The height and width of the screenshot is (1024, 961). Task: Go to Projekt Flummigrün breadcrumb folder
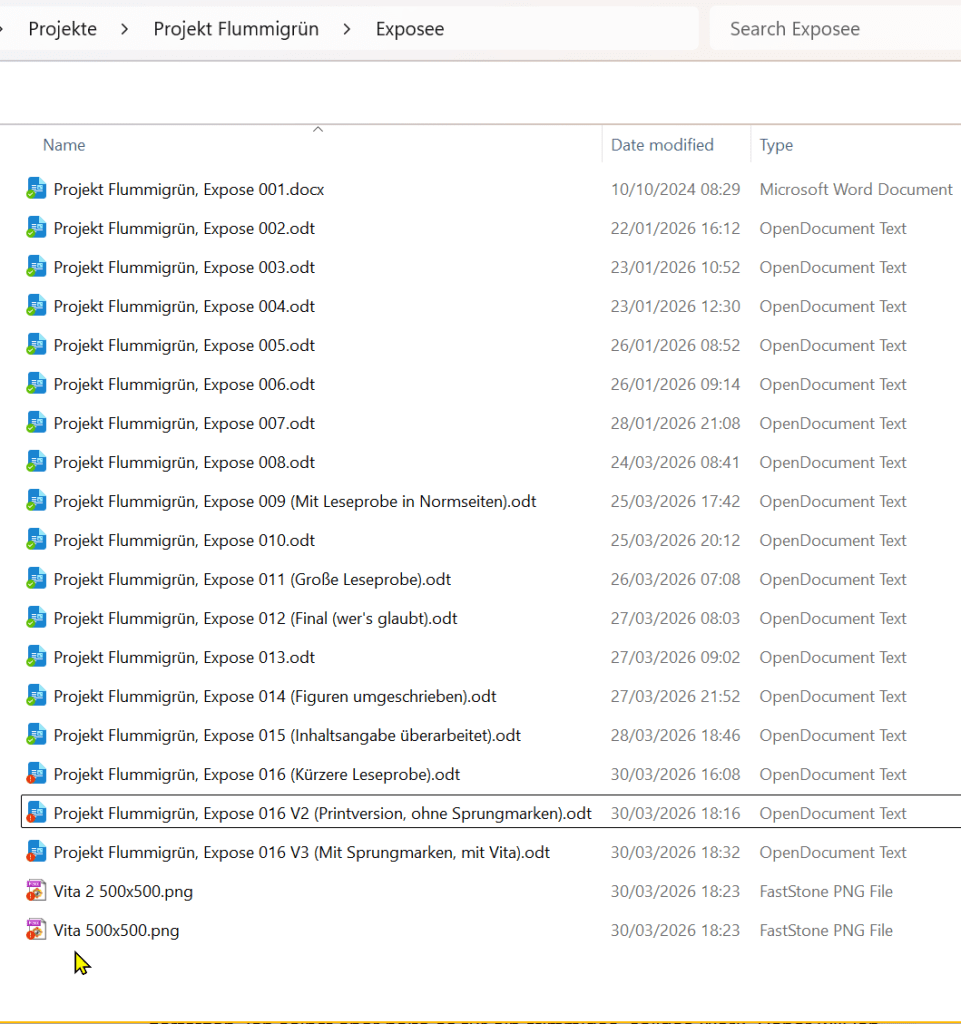[x=236, y=29]
